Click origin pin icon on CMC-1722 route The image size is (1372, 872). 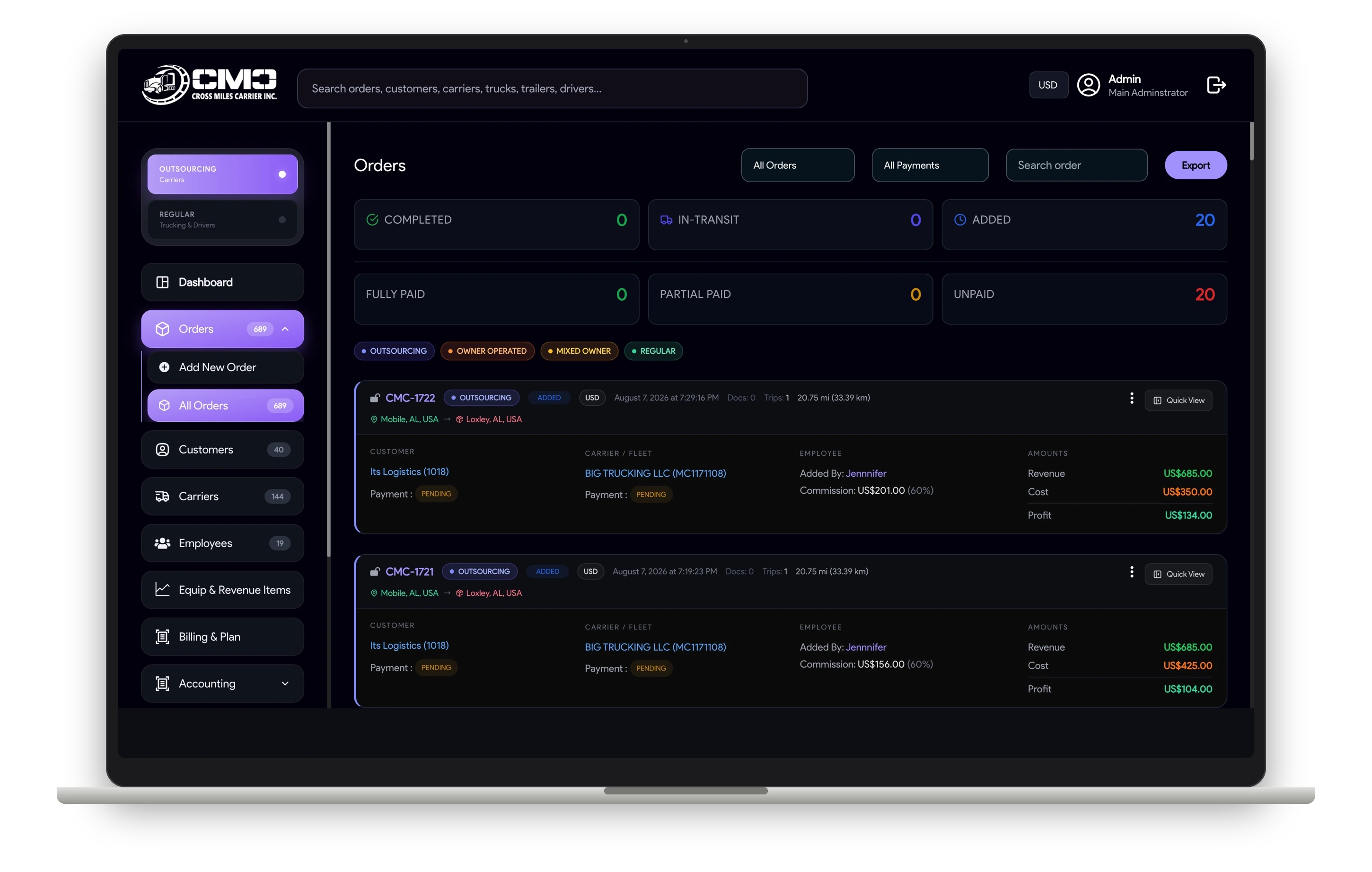coord(374,419)
